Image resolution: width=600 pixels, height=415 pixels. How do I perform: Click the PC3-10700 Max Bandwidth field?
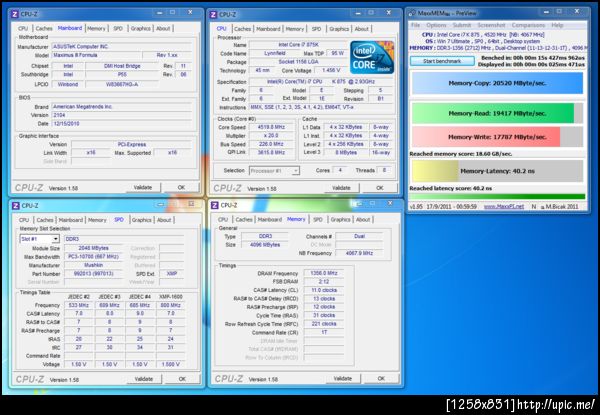pos(93,257)
